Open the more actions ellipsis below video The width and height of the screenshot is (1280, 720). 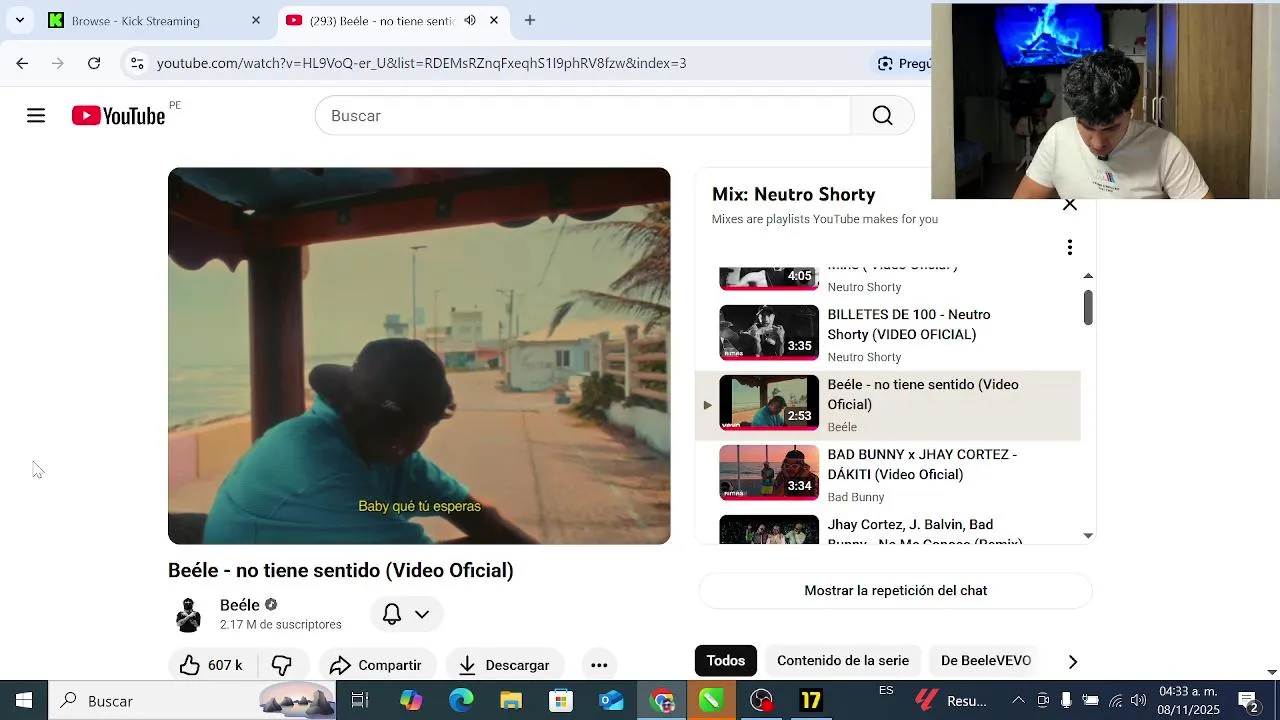click(x=599, y=665)
